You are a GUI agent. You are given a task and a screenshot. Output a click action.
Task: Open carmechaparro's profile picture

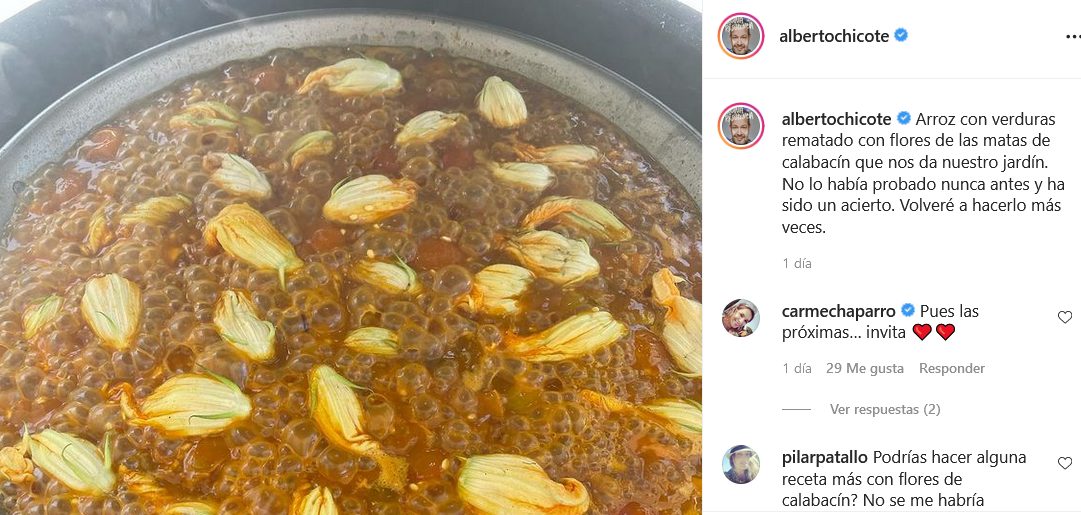(x=741, y=318)
